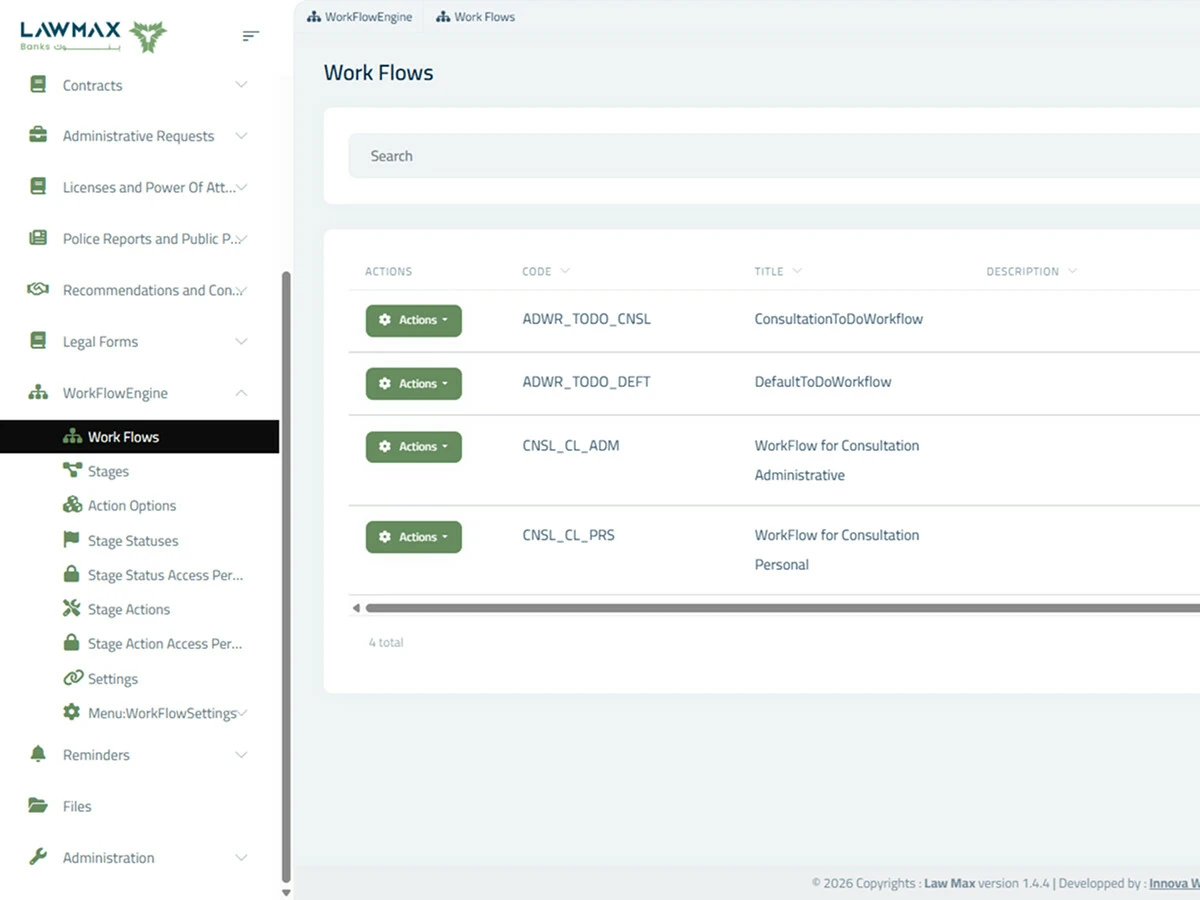Open Stages in the sidebar
Viewport: 1200px width, 900px height.
108,471
